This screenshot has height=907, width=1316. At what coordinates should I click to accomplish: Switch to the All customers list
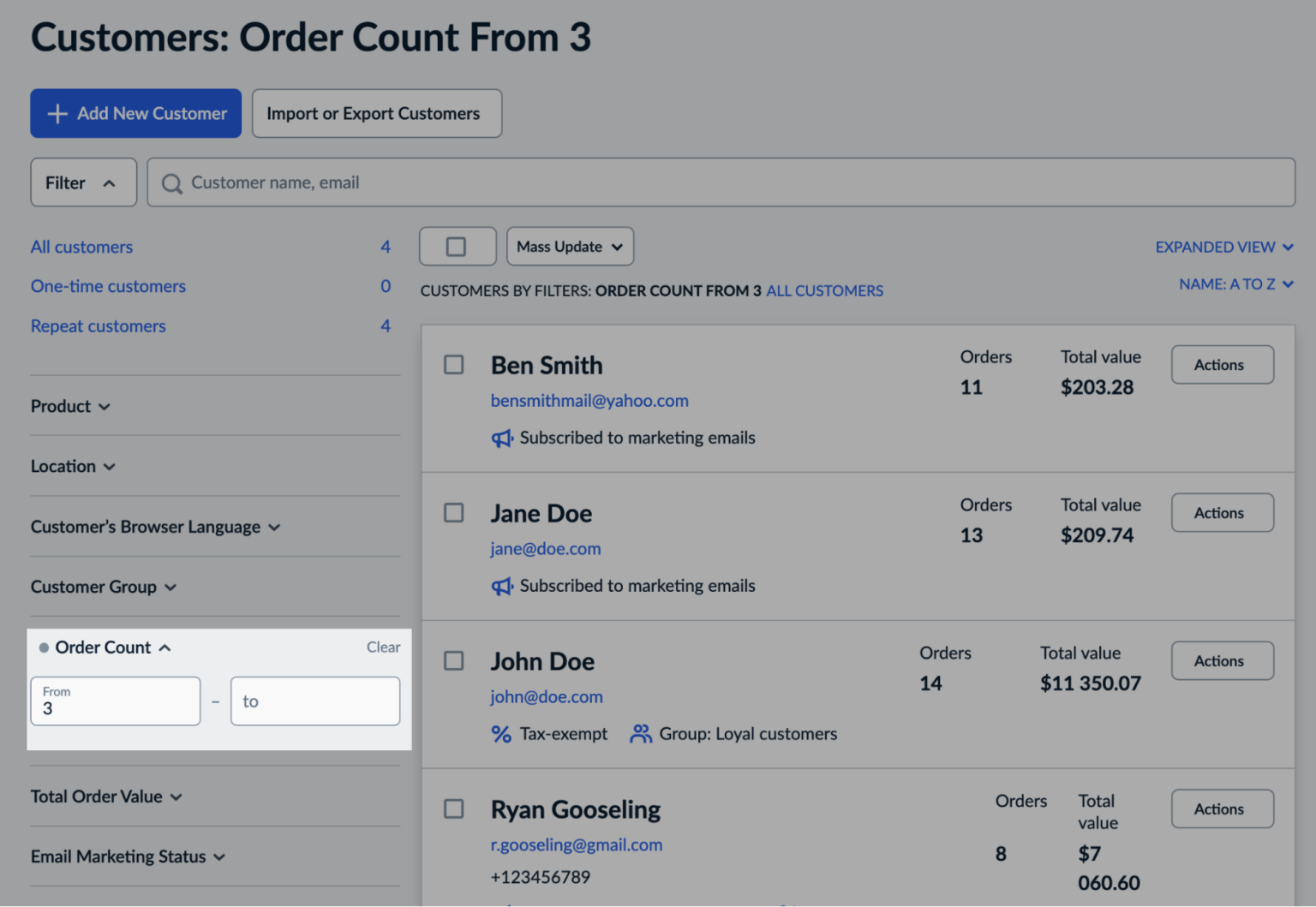pos(81,247)
